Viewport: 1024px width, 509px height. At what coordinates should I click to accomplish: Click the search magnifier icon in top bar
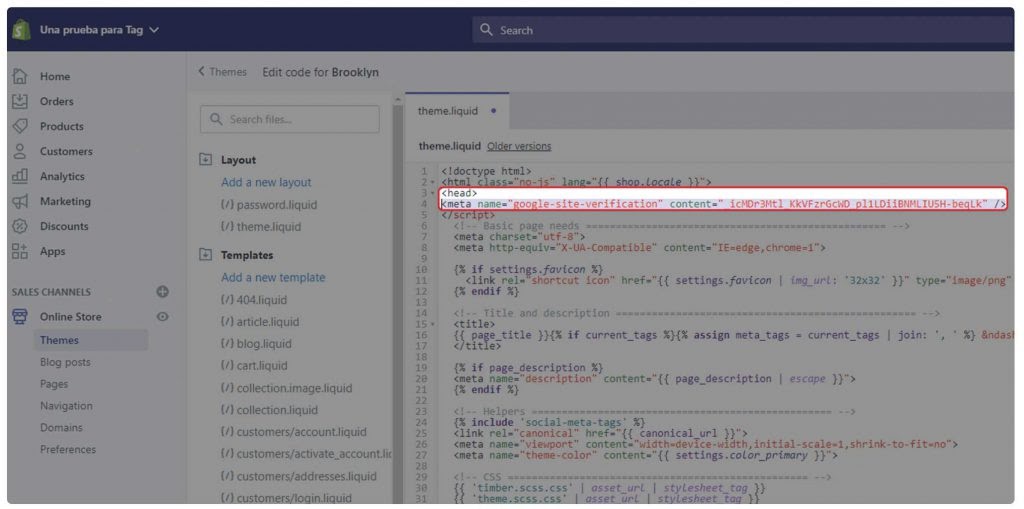click(x=486, y=30)
